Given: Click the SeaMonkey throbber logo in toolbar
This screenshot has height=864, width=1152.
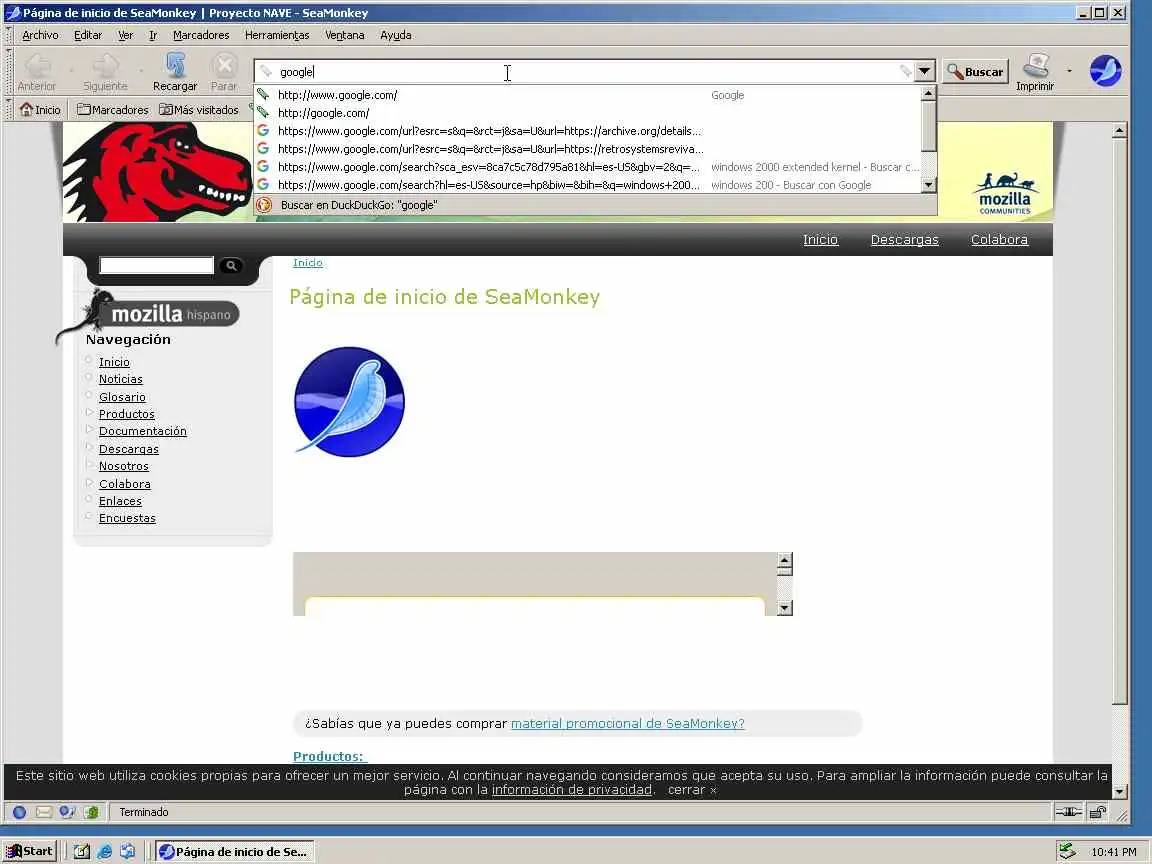Looking at the screenshot, I should [1105, 71].
